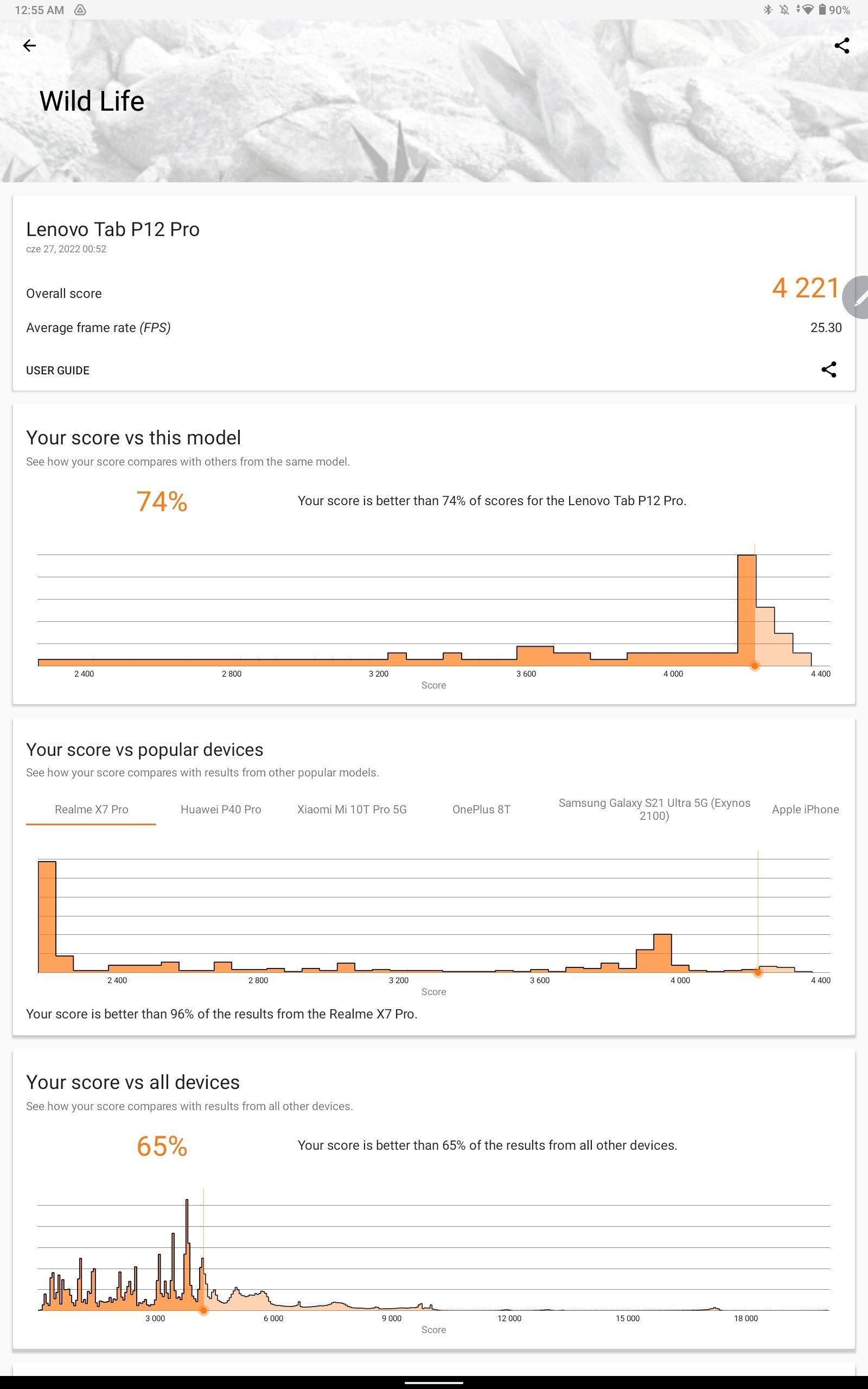This screenshot has width=868, height=1389.
Task: Tap the battery status icon
Action: [822, 10]
